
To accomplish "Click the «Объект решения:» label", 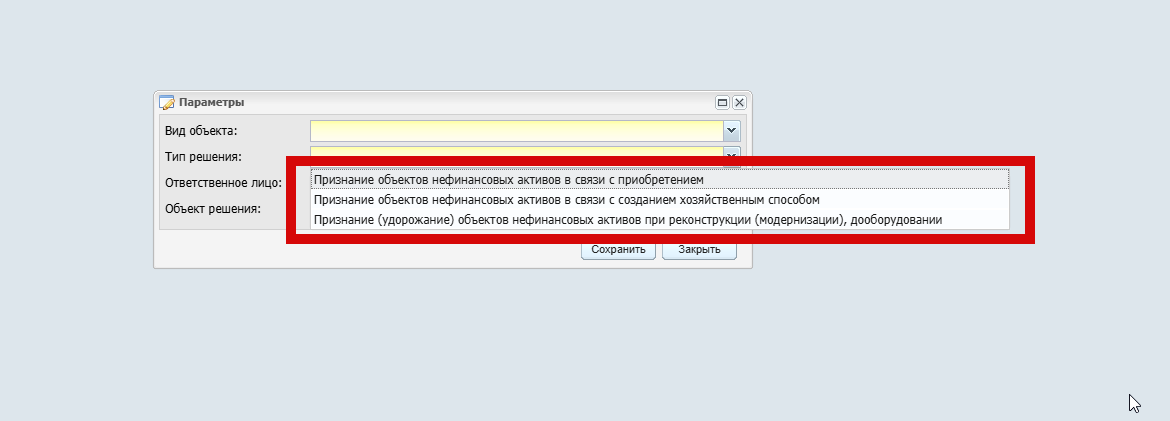I will coord(213,208).
